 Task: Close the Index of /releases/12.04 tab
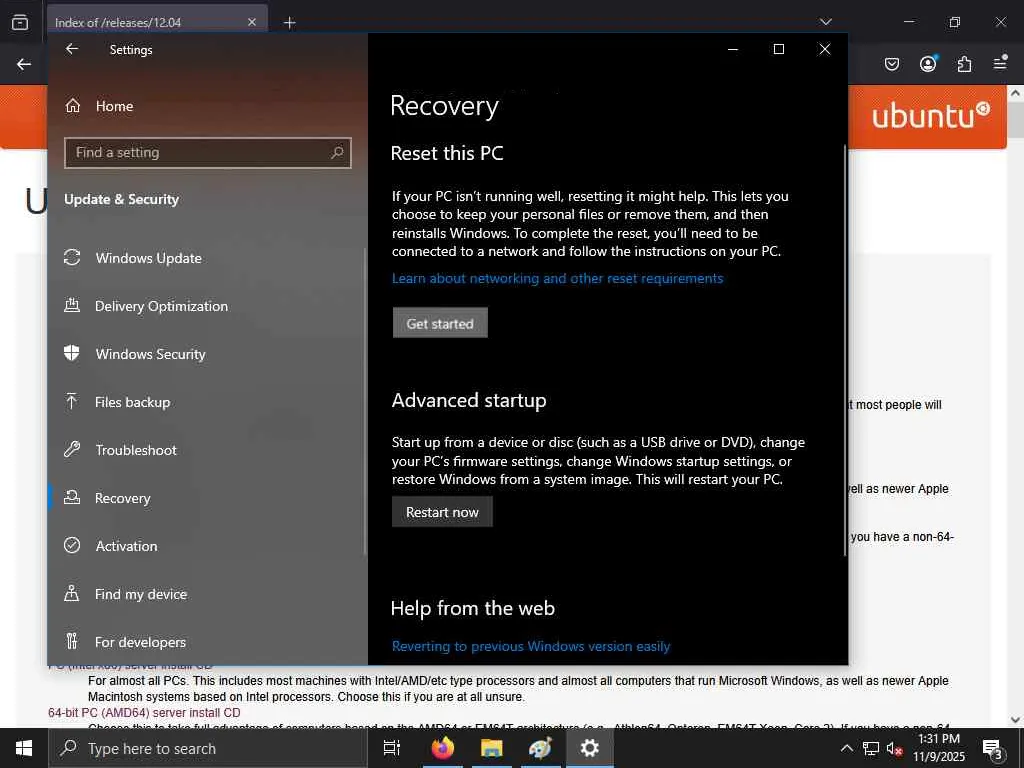click(x=252, y=22)
